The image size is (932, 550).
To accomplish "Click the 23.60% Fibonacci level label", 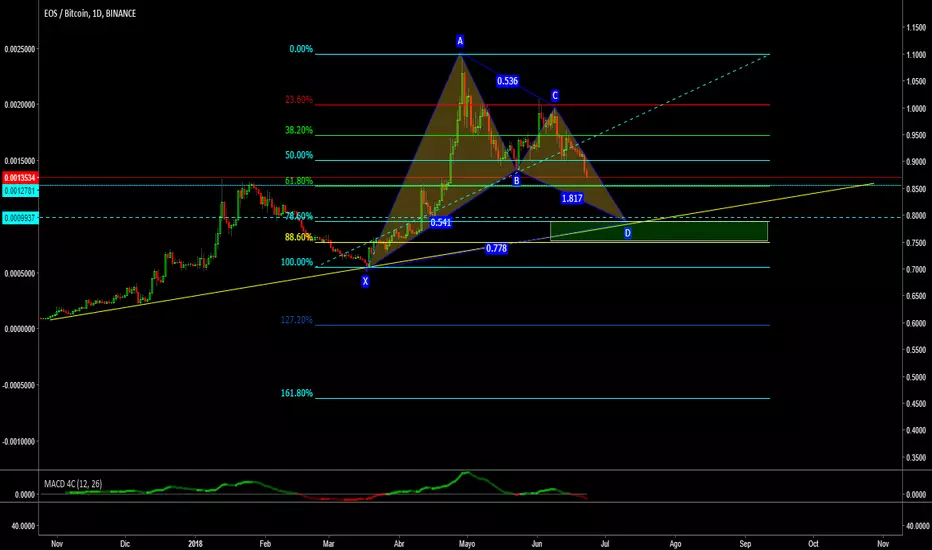I will [x=299, y=100].
